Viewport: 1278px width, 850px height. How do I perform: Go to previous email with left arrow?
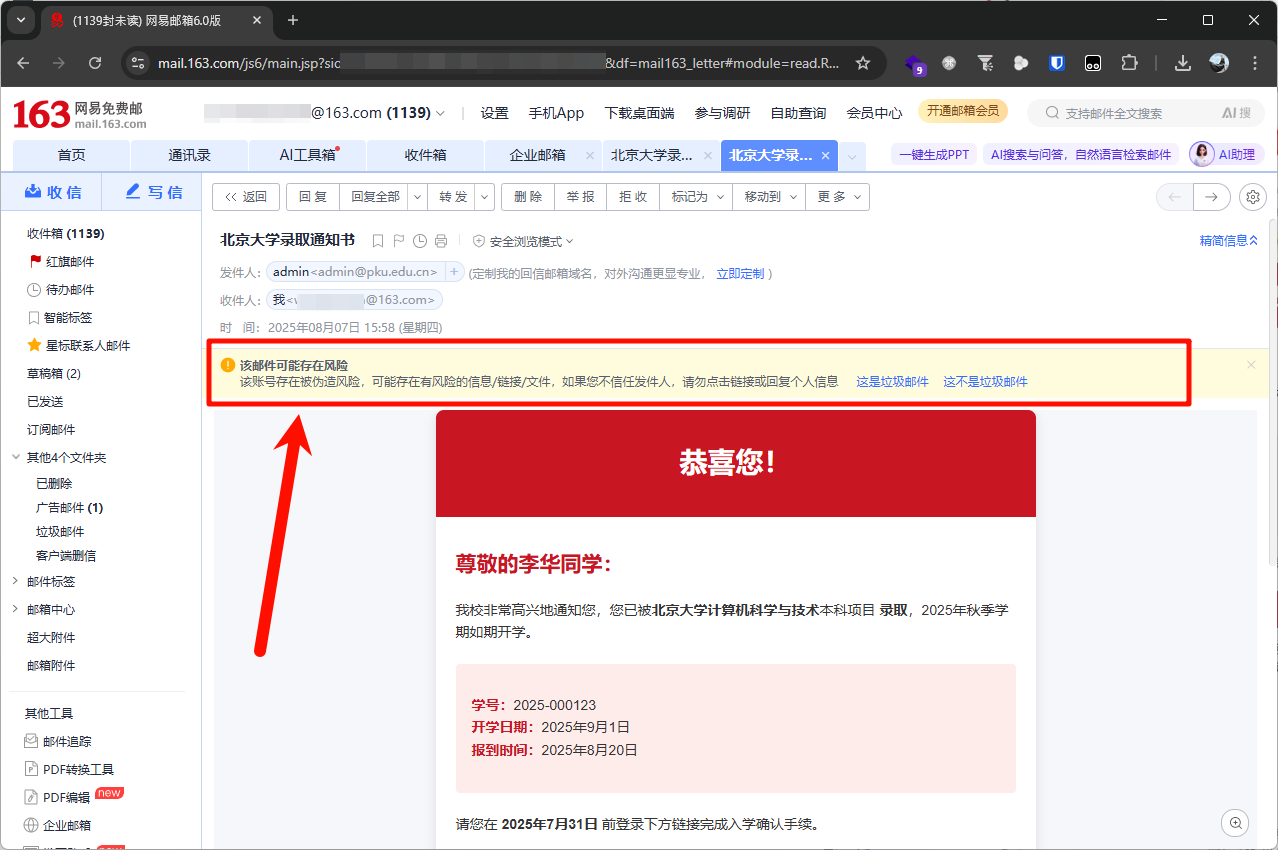click(x=1174, y=197)
